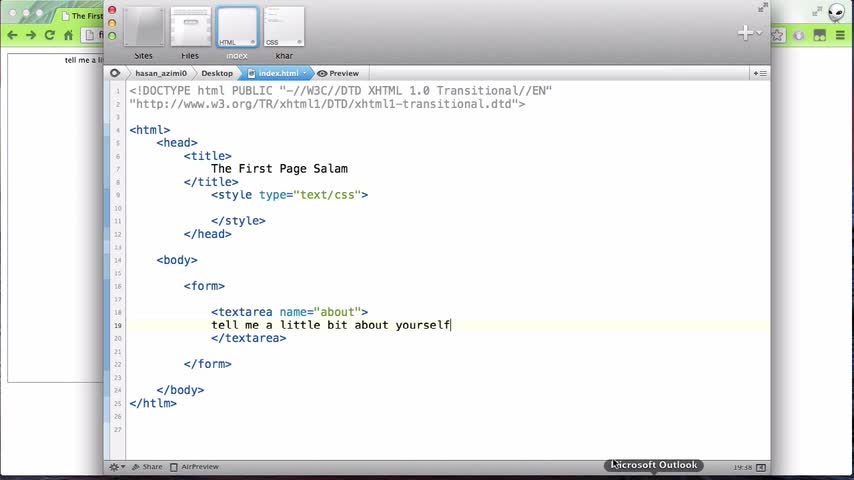Add a new tab with plus icon

[745, 33]
